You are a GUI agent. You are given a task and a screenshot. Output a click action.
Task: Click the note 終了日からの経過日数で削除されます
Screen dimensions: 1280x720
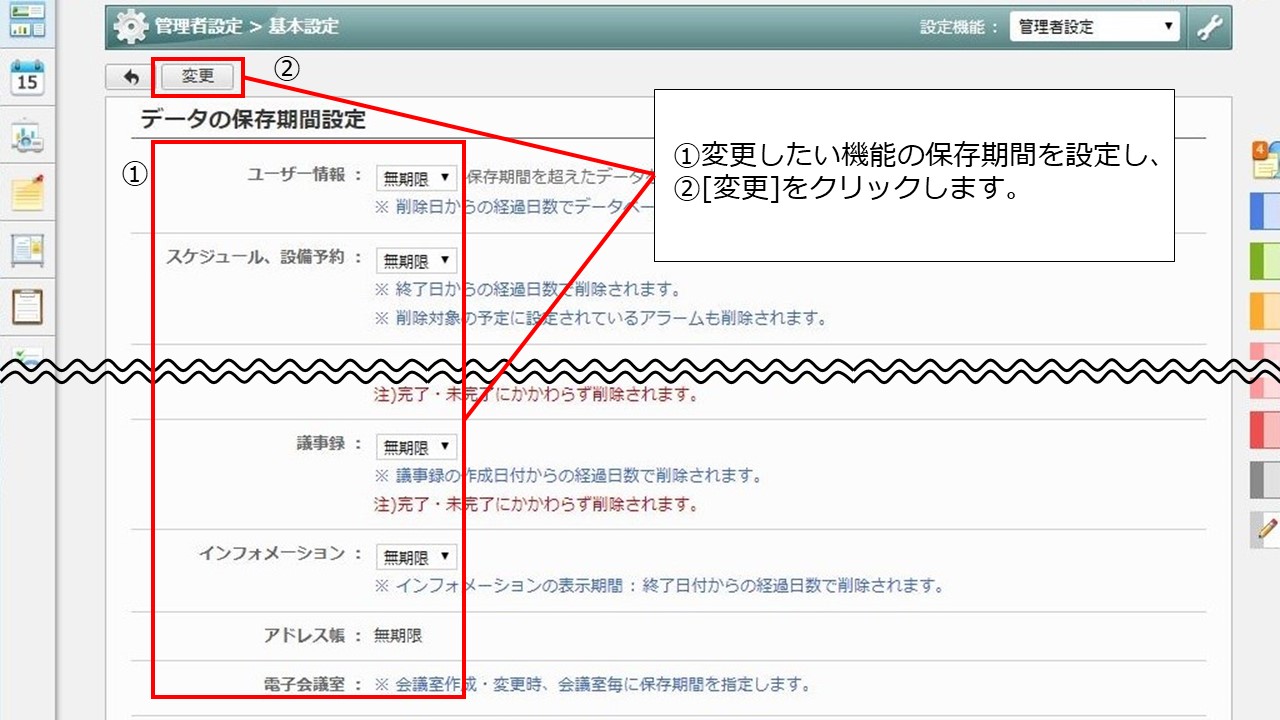click(527, 290)
